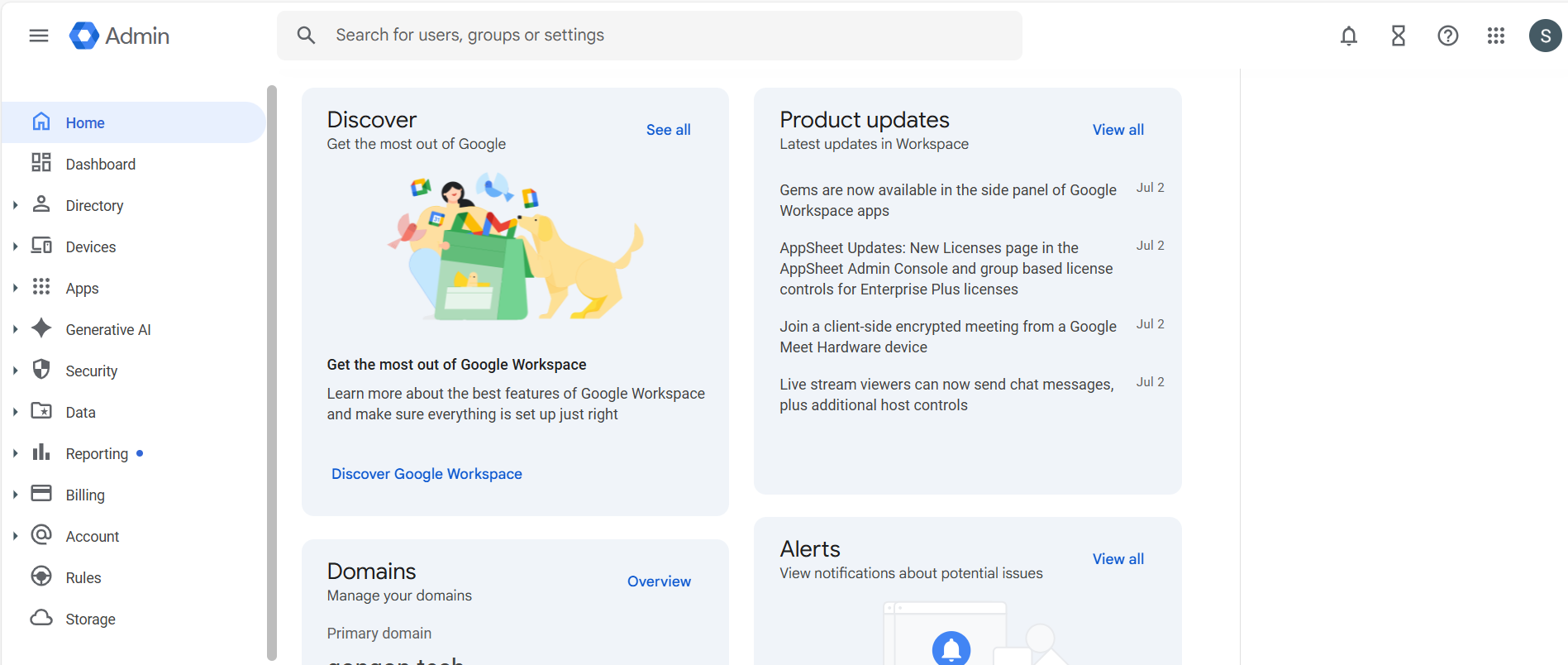Expand the Generative AI section arrow
Viewport: 1568px width, 665px height.
pyautogui.click(x=15, y=329)
